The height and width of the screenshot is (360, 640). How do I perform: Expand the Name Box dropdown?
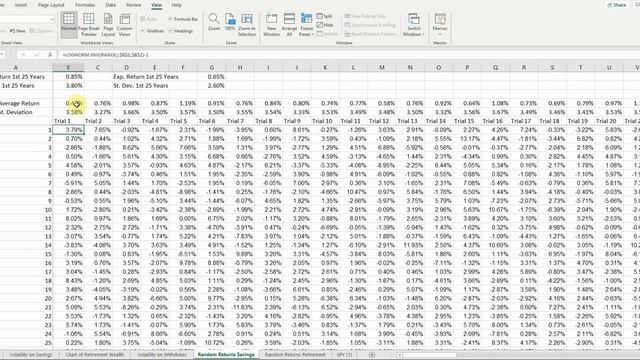(x=2, y=55)
